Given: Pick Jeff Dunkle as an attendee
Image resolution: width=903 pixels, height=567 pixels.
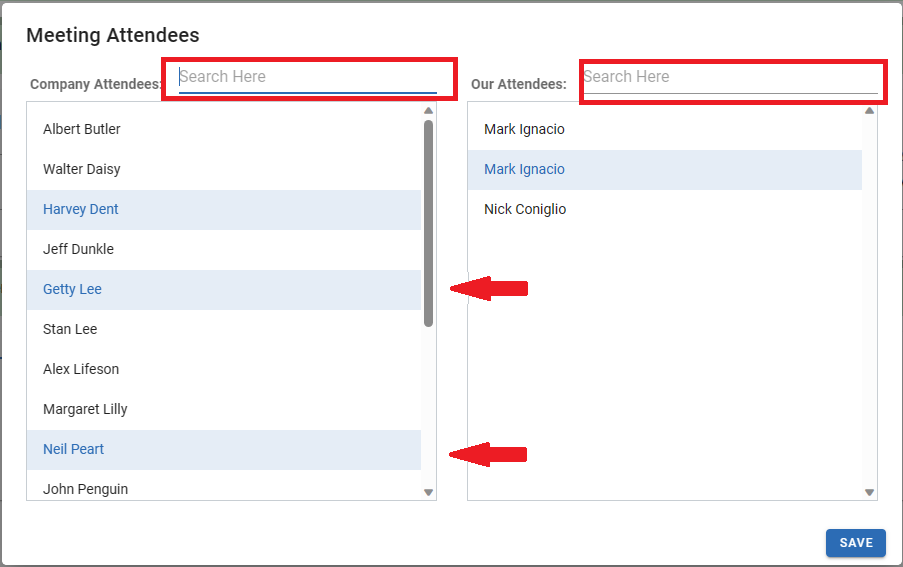Looking at the screenshot, I should (78, 249).
